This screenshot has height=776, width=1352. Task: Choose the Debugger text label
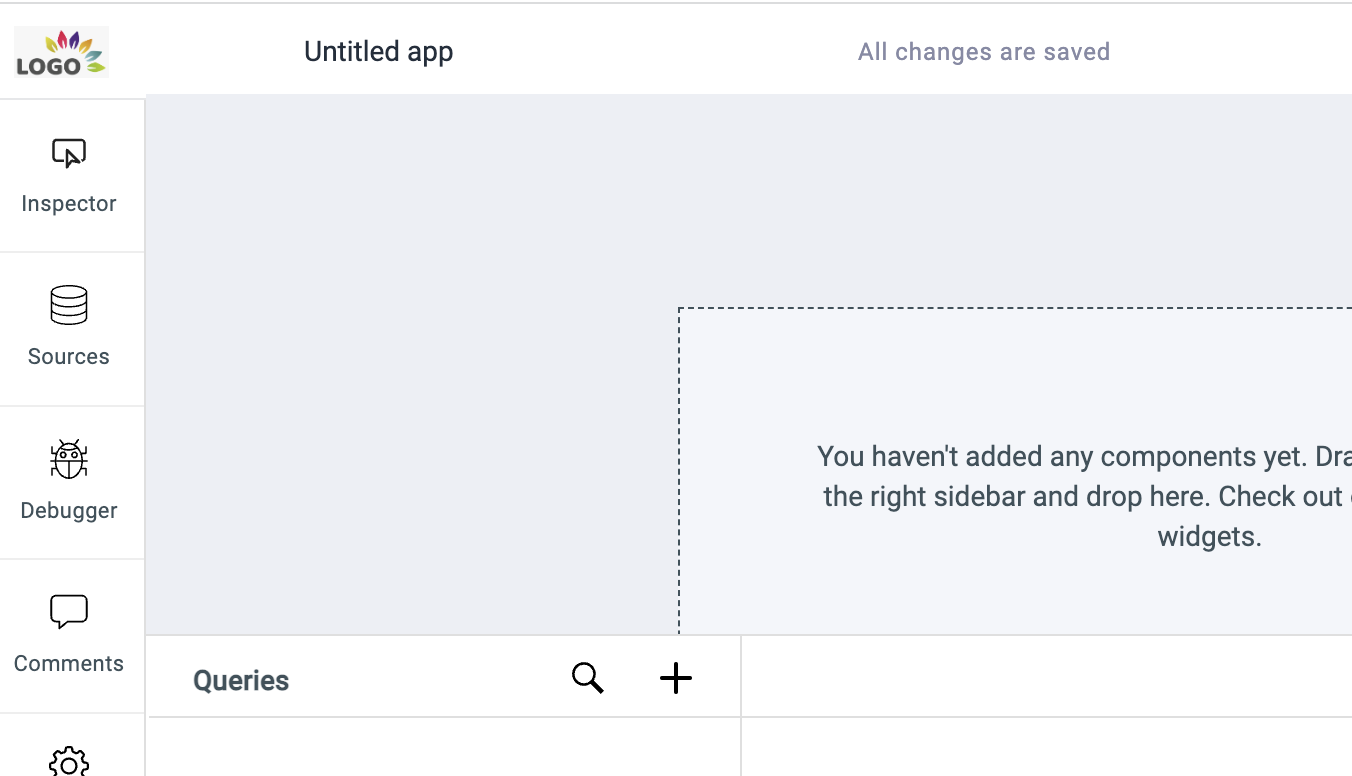tap(69, 510)
